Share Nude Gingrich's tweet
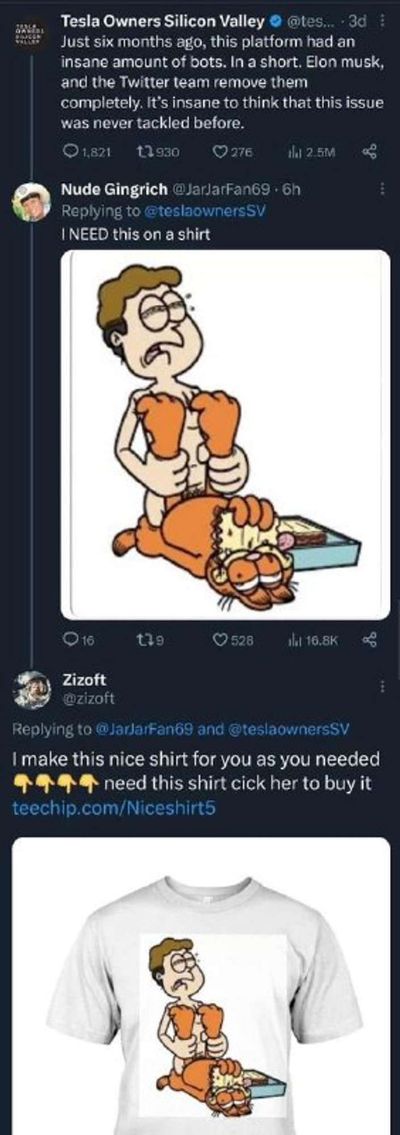The height and width of the screenshot is (1135, 400). coord(374,639)
